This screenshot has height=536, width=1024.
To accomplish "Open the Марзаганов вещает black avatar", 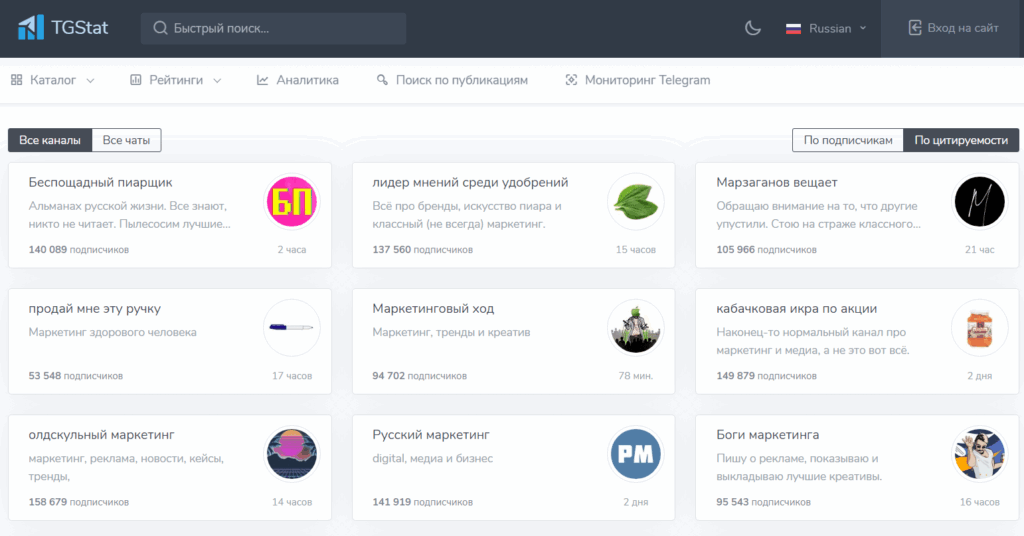I will tap(980, 202).
